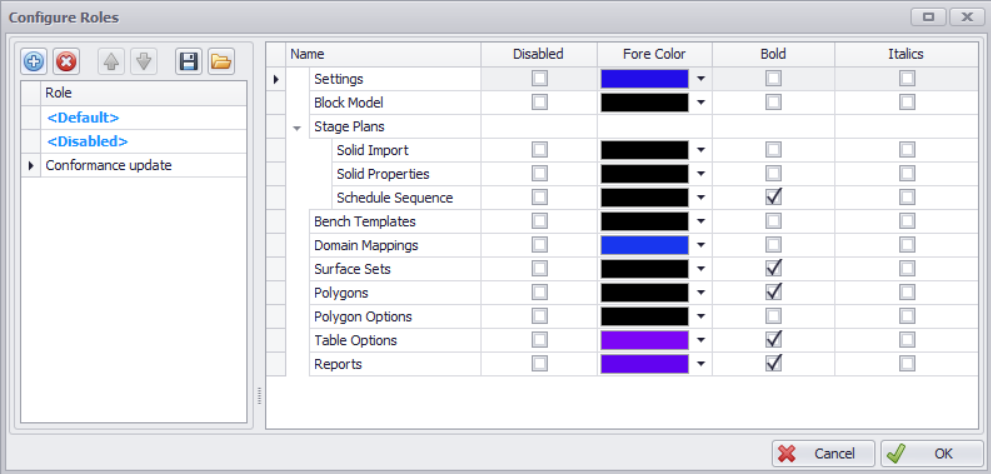Open the Fore Color dropdown for Table Options
Viewport: 991px width, 474px height.
[701, 341]
